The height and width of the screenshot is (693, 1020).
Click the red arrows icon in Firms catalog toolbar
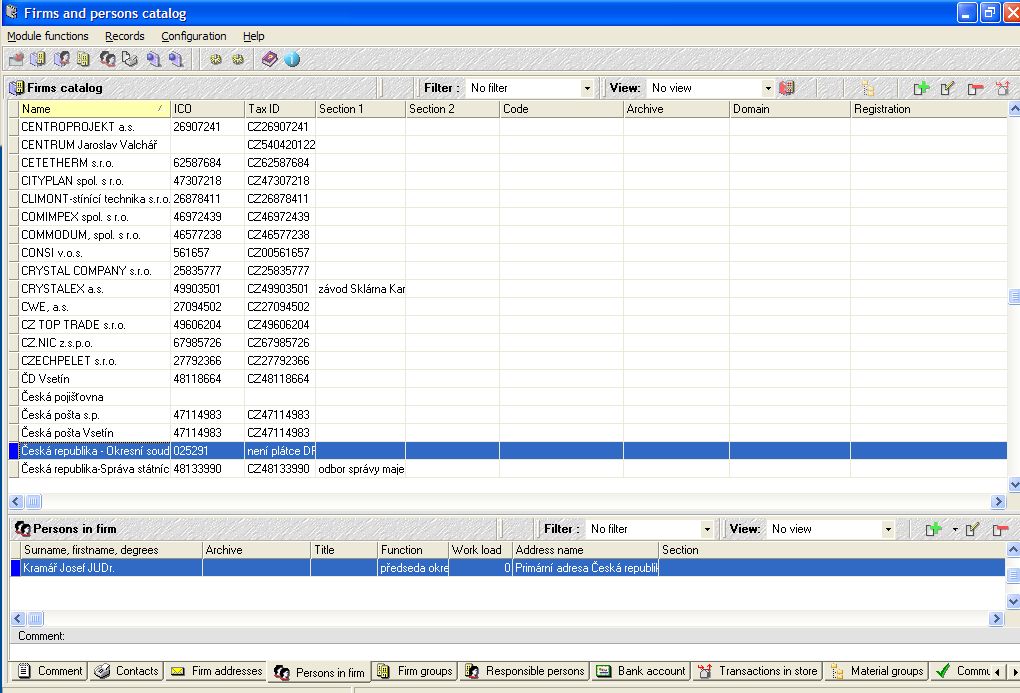coord(1002,88)
